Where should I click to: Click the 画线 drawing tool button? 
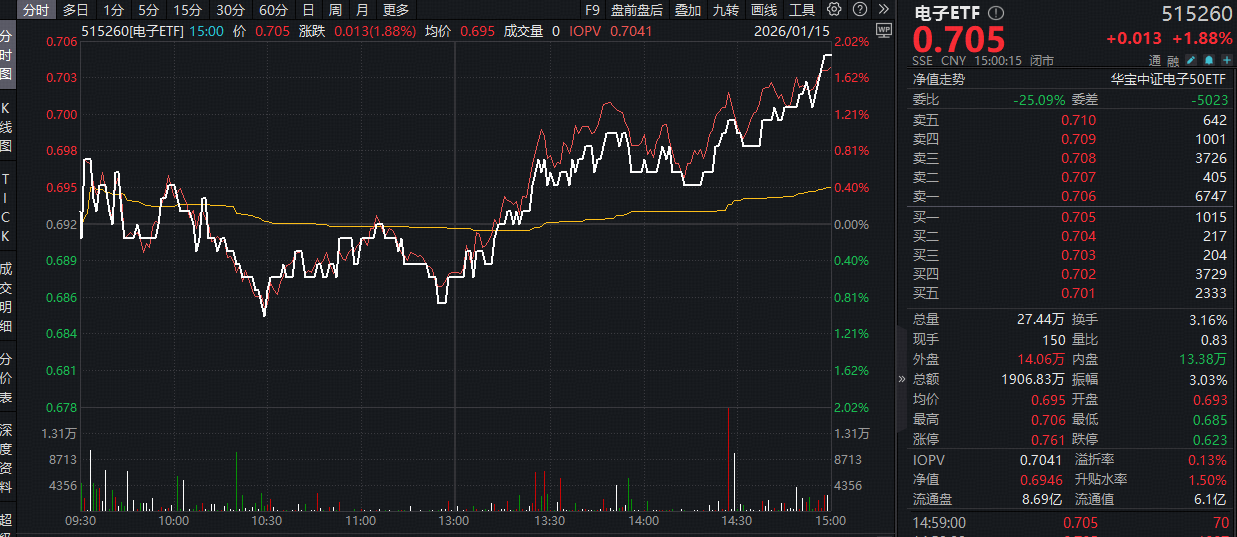764,10
